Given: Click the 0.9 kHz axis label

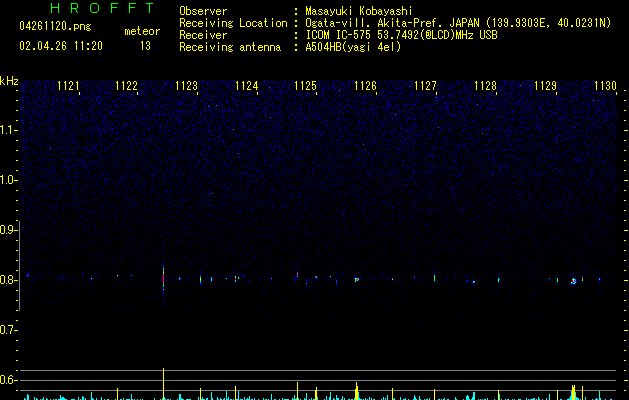Looking at the screenshot, I should (x=8, y=230).
